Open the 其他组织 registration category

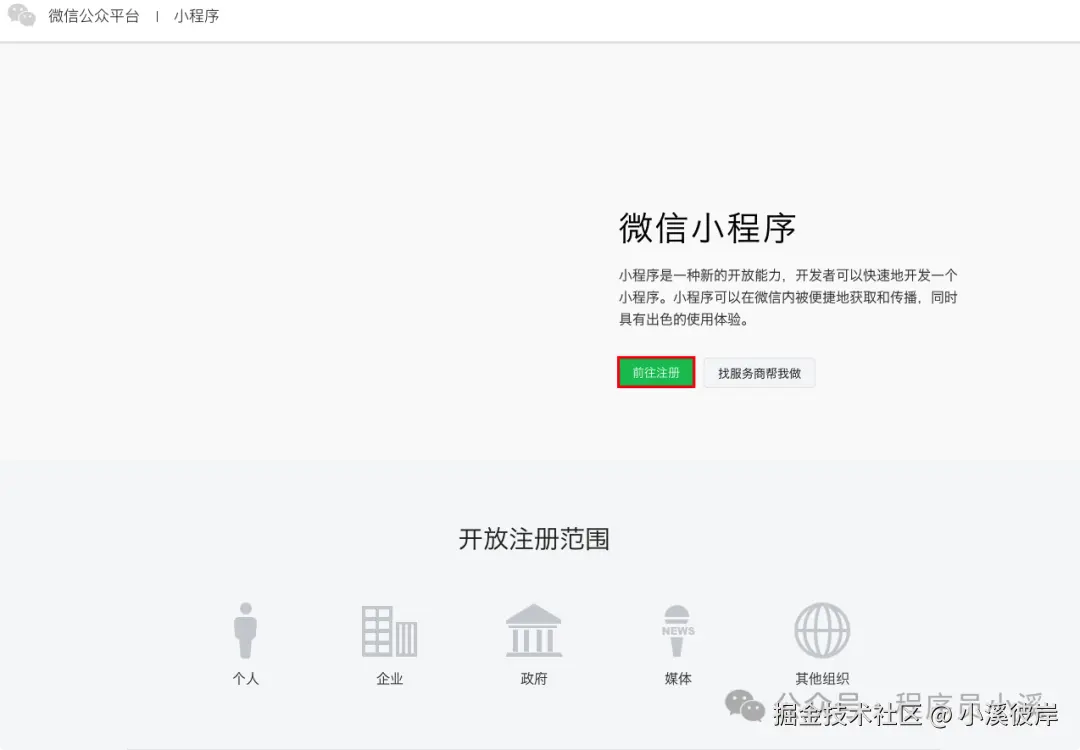pos(822,678)
